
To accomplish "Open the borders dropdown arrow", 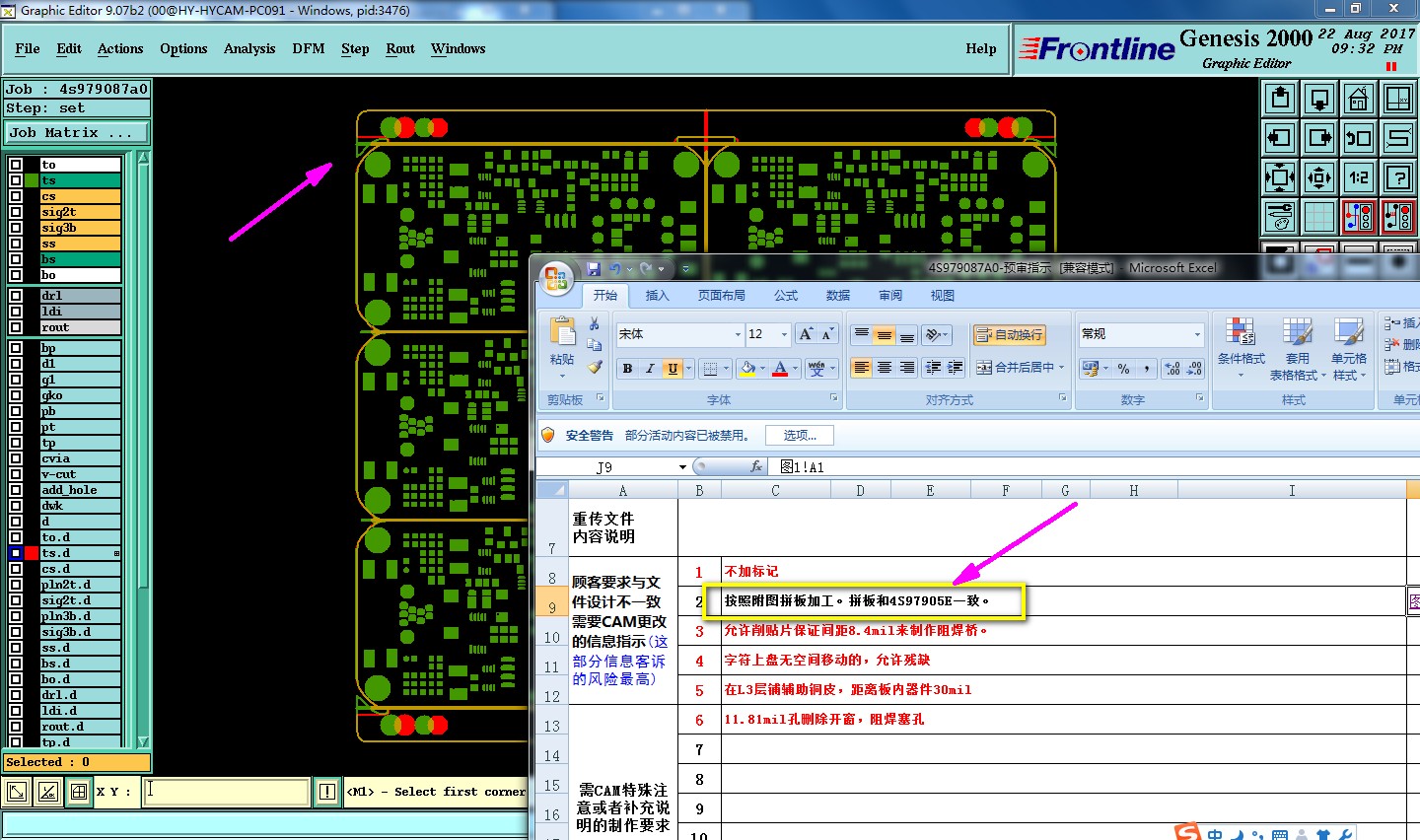I will coord(724,368).
